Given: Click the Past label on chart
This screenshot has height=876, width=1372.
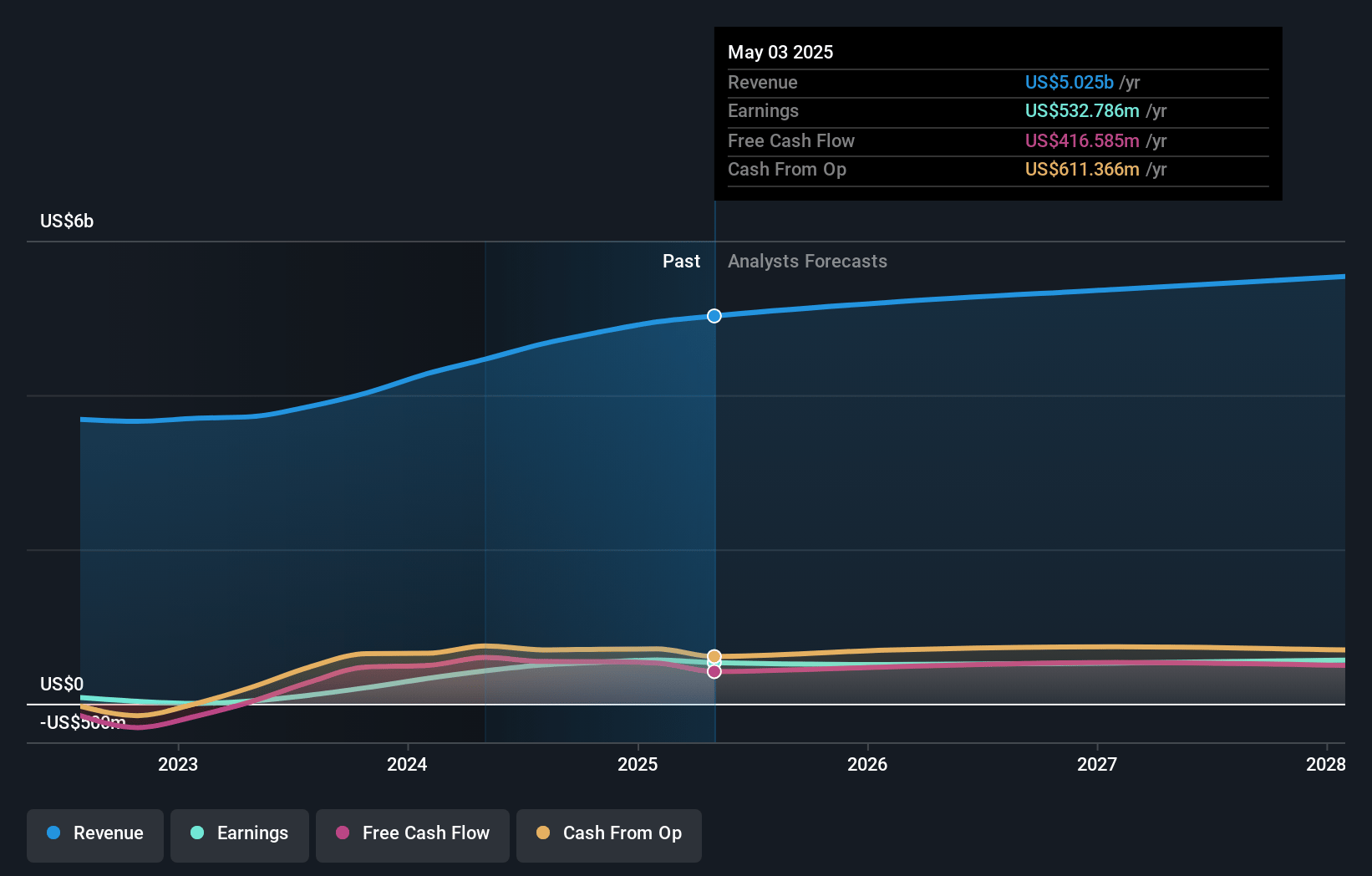Looking at the screenshot, I should tap(681, 261).
